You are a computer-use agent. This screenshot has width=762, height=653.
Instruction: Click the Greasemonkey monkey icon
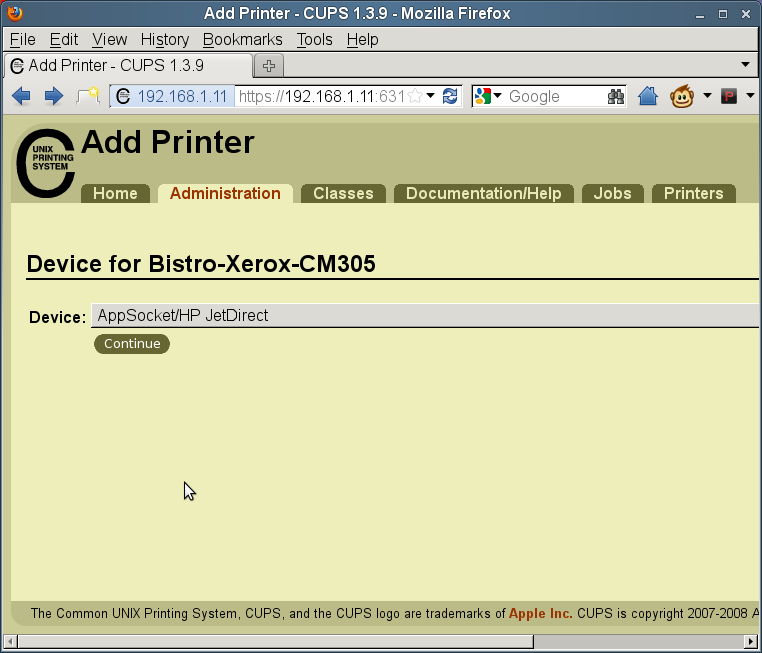682,96
